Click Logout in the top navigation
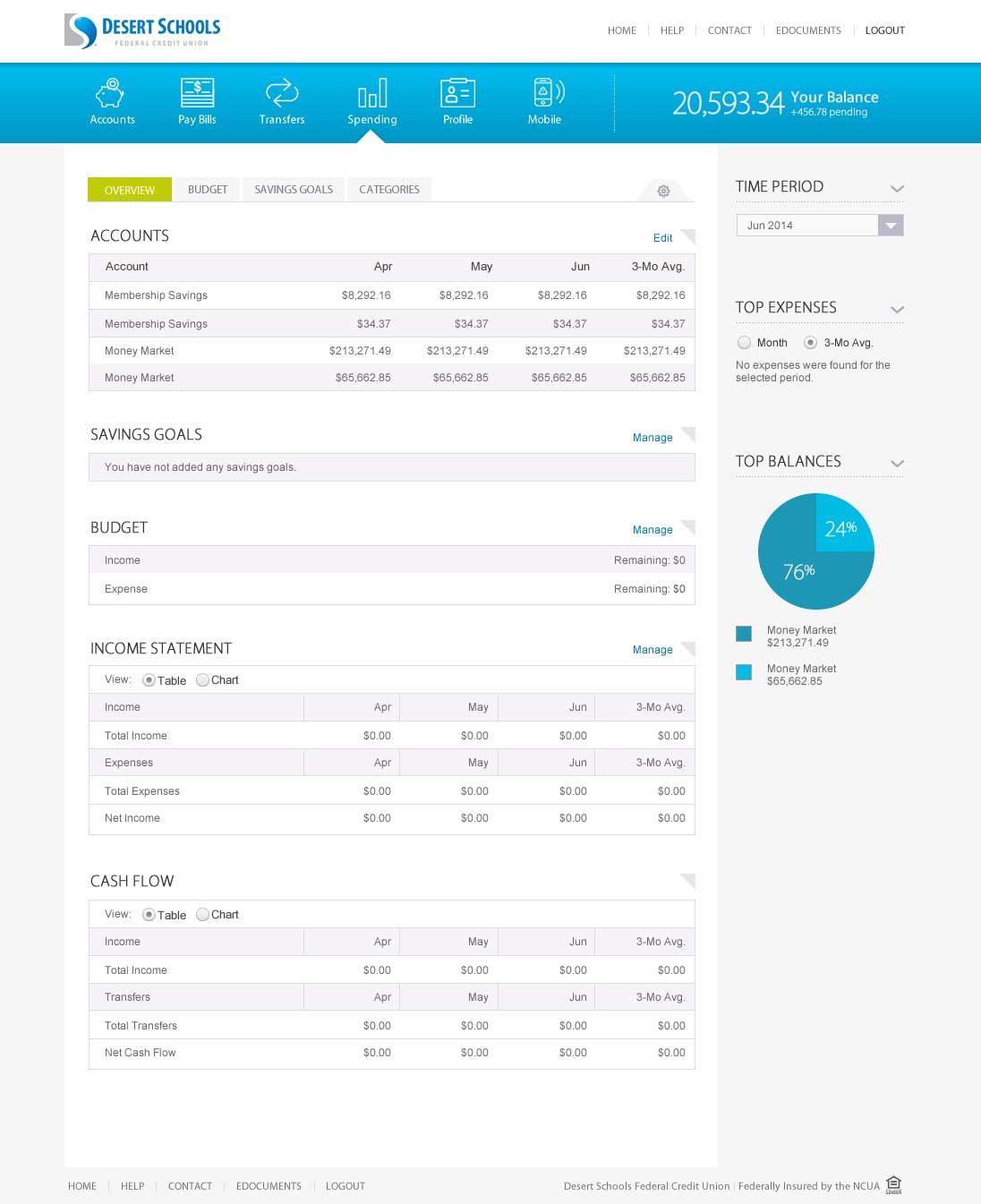 (x=884, y=30)
